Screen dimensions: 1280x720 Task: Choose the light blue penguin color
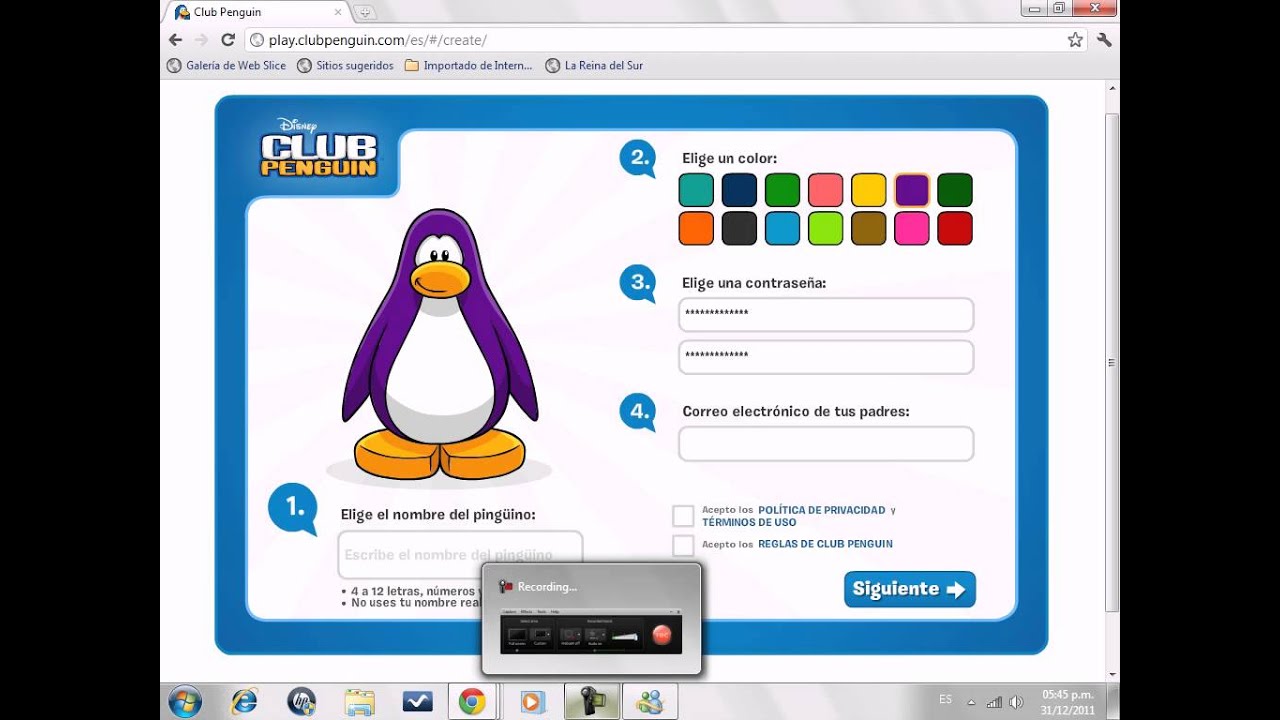pos(782,228)
